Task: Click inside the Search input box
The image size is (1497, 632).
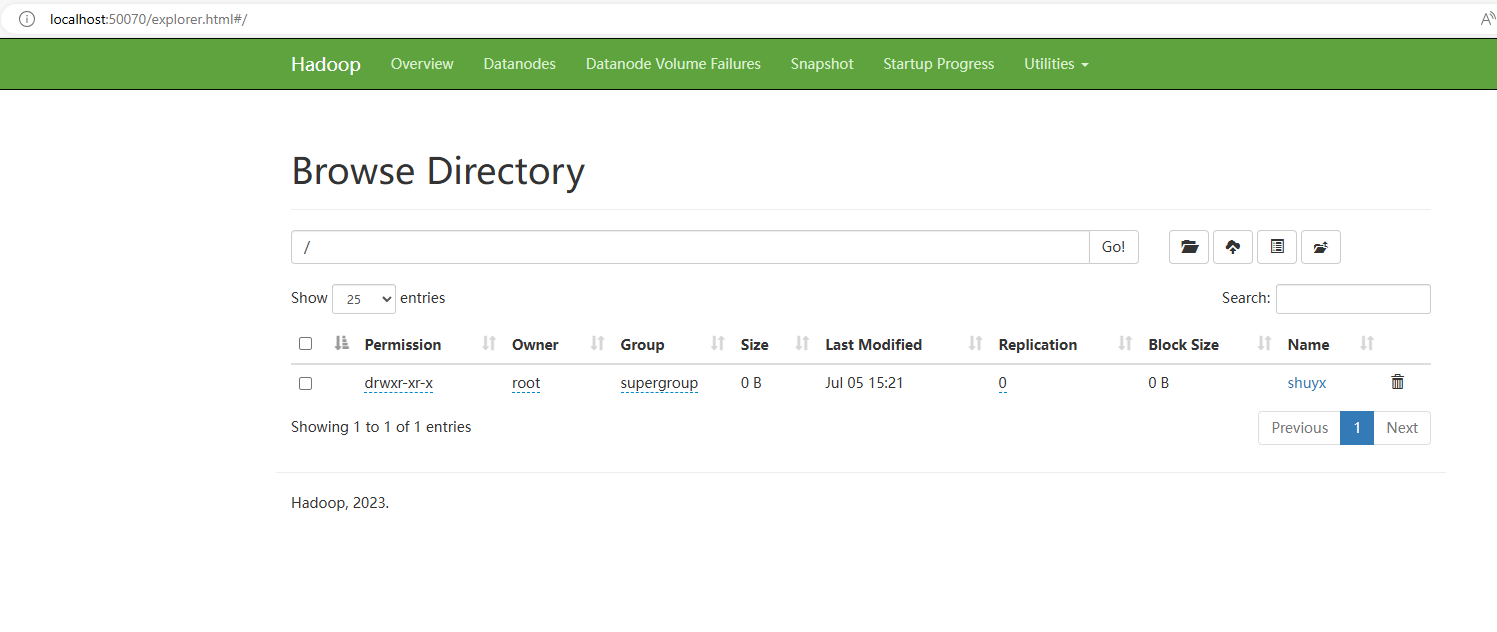Action: coord(1352,298)
